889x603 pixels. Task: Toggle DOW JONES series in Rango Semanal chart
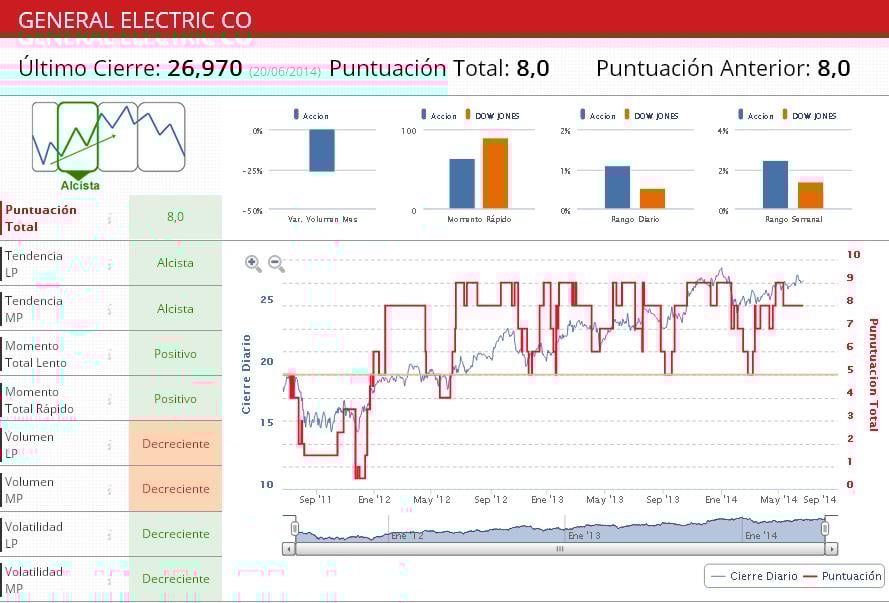click(809, 115)
